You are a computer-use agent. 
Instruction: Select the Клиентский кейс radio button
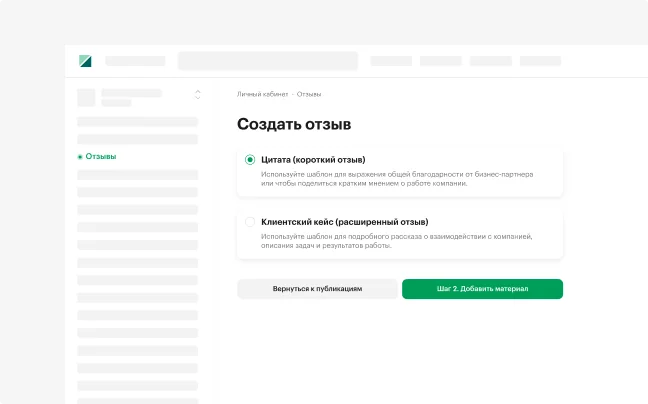[250, 222]
